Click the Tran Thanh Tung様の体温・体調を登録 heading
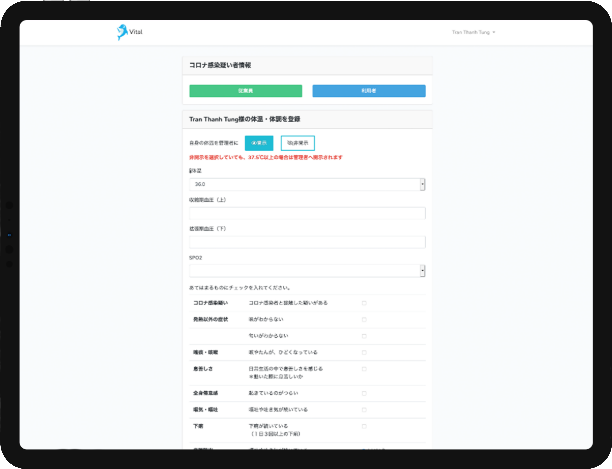The height and width of the screenshot is (469, 612). (x=245, y=119)
